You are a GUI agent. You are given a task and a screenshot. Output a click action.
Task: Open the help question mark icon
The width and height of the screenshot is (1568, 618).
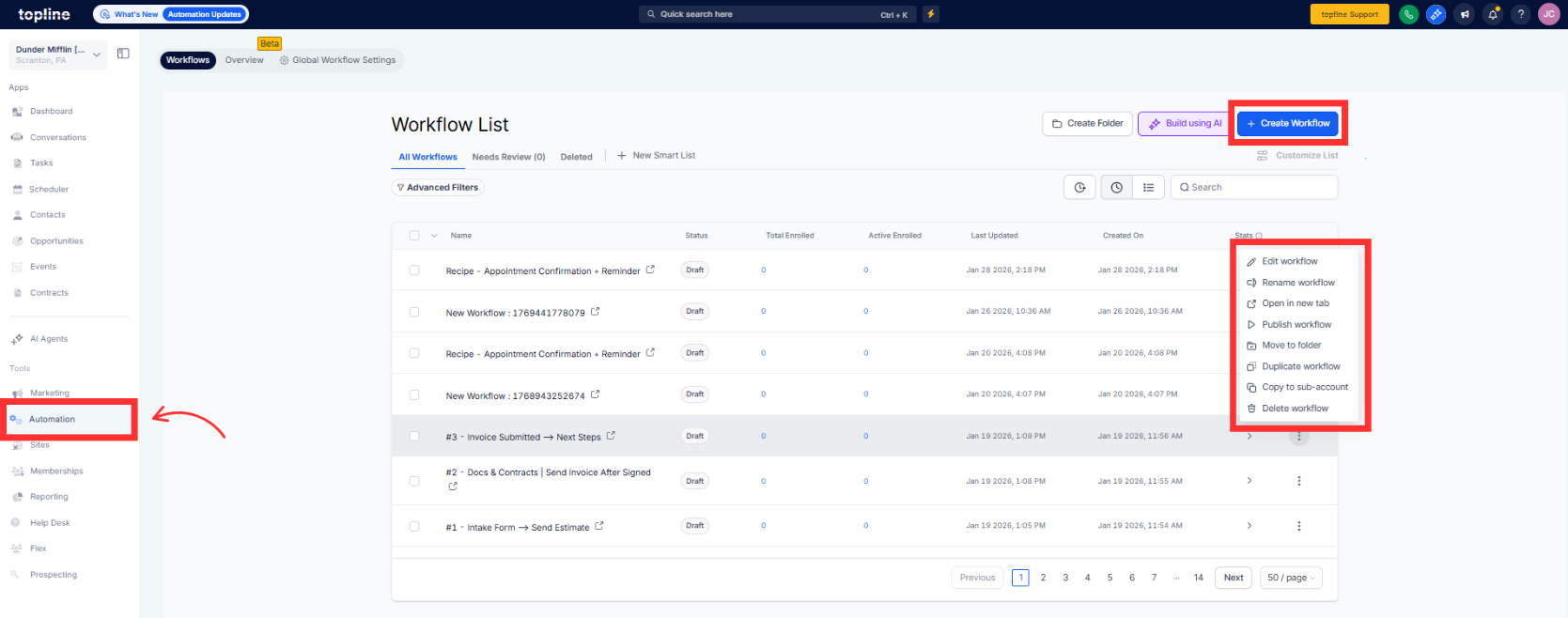coord(1521,14)
